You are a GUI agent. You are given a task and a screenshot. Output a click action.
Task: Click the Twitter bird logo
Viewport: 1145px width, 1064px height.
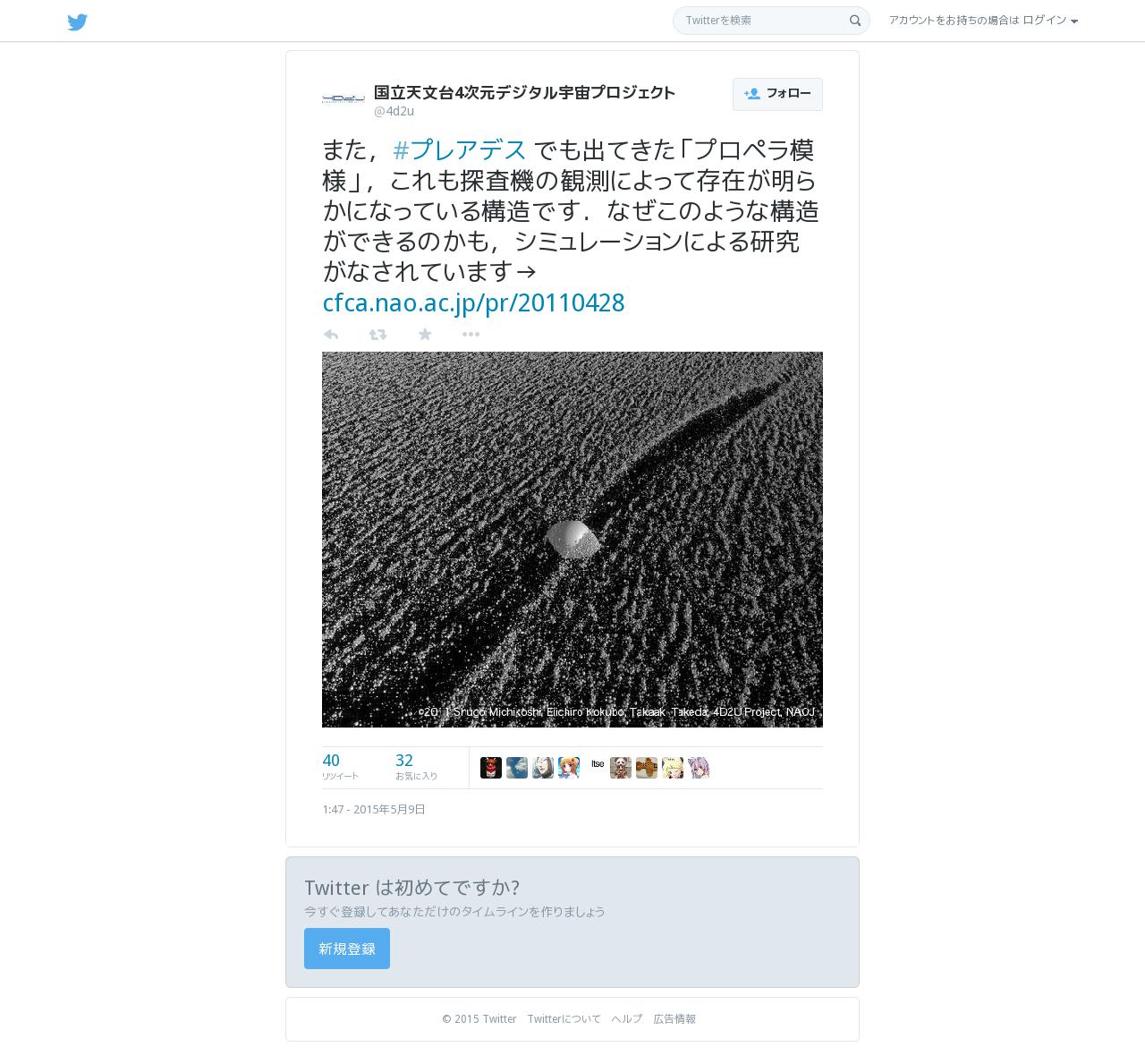point(78,21)
